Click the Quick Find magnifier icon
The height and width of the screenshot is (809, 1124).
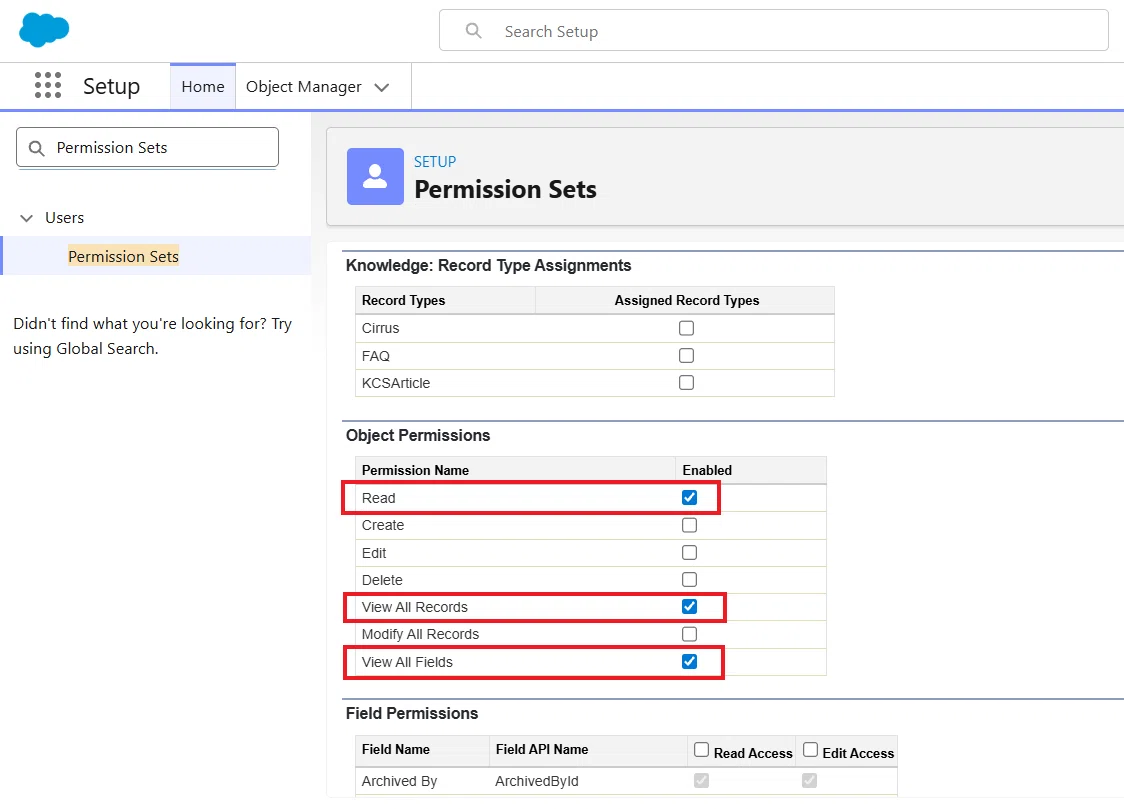[x=37, y=148]
